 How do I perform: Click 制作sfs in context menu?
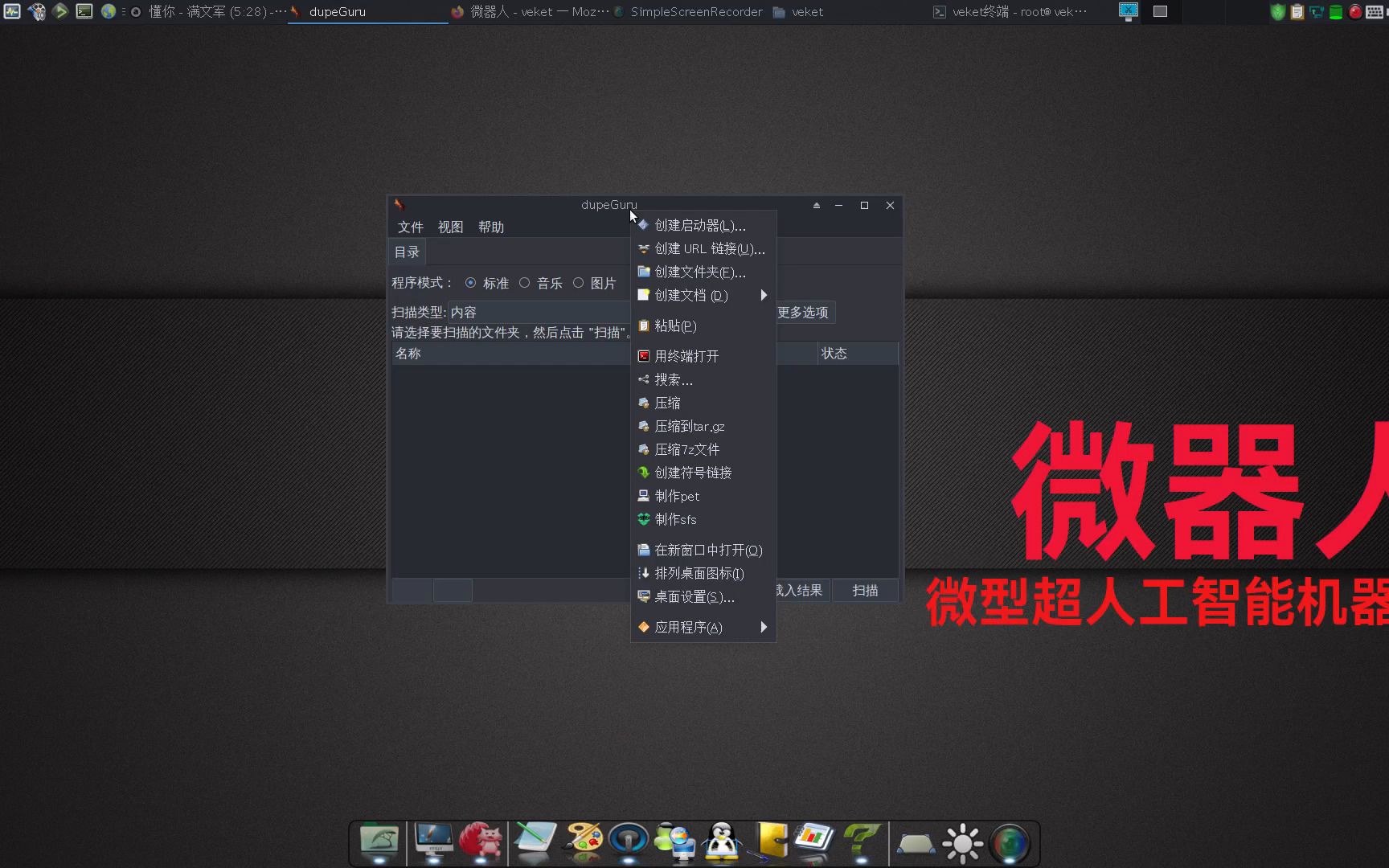703,519
